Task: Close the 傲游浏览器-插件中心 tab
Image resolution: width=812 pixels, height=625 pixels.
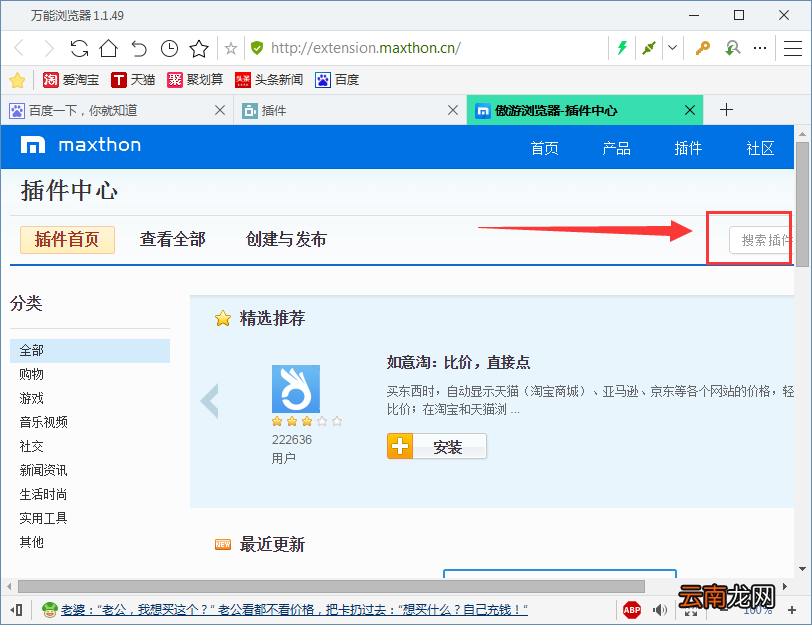Action: coord(690,110)
